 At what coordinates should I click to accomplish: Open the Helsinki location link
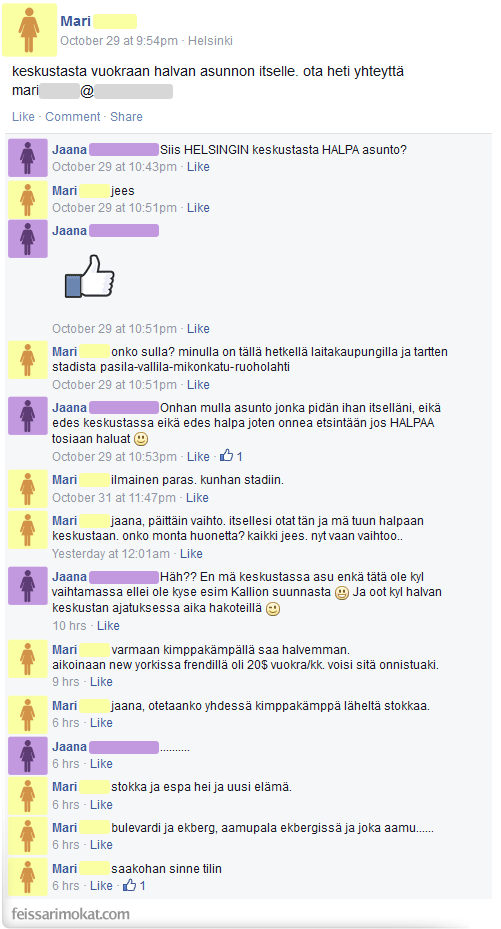point(210,41)
